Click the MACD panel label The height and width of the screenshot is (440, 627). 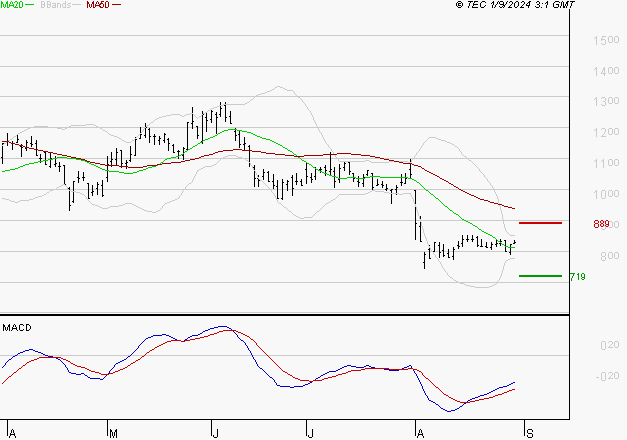click(17, 328)
